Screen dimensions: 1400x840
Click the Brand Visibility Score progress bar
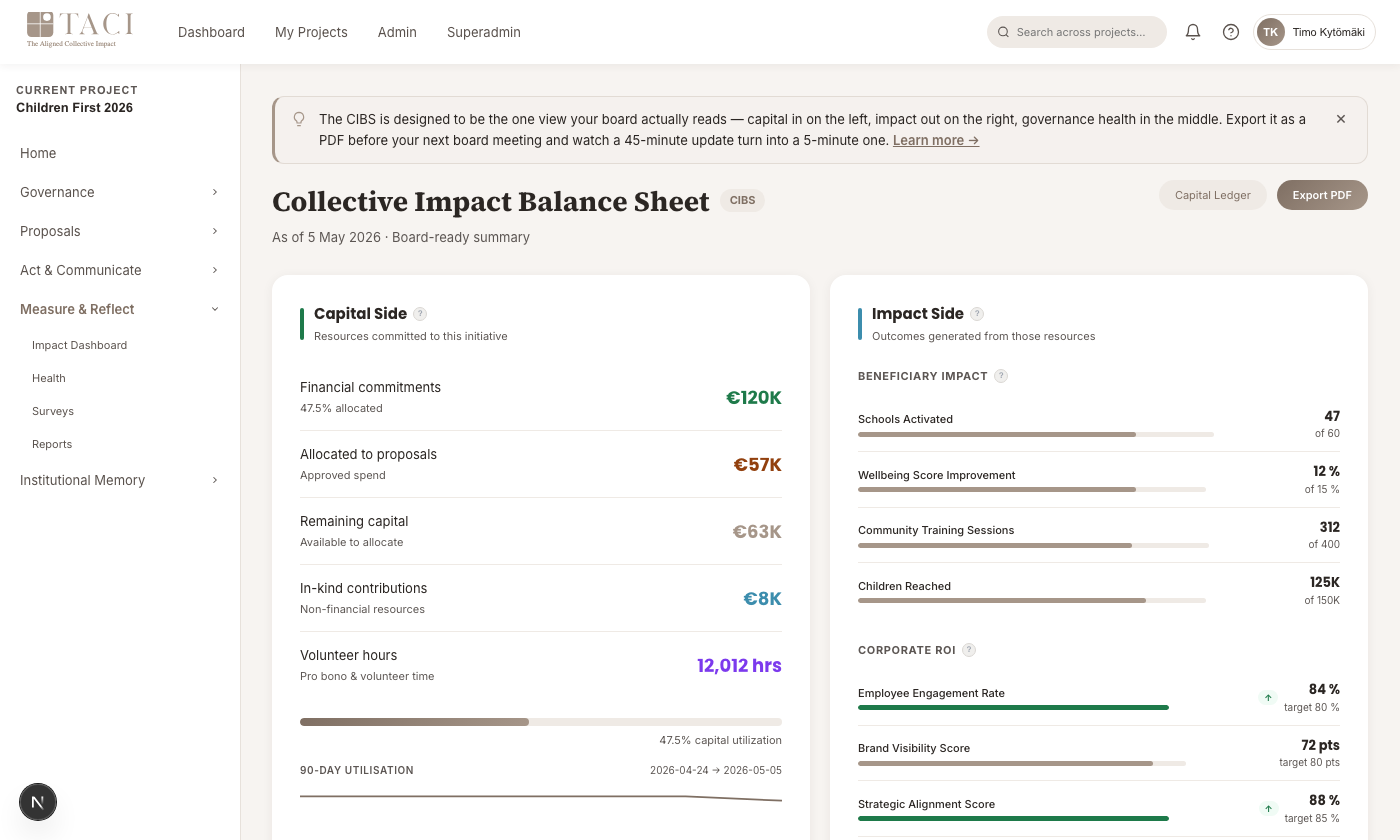click(x=1022, y=763)
